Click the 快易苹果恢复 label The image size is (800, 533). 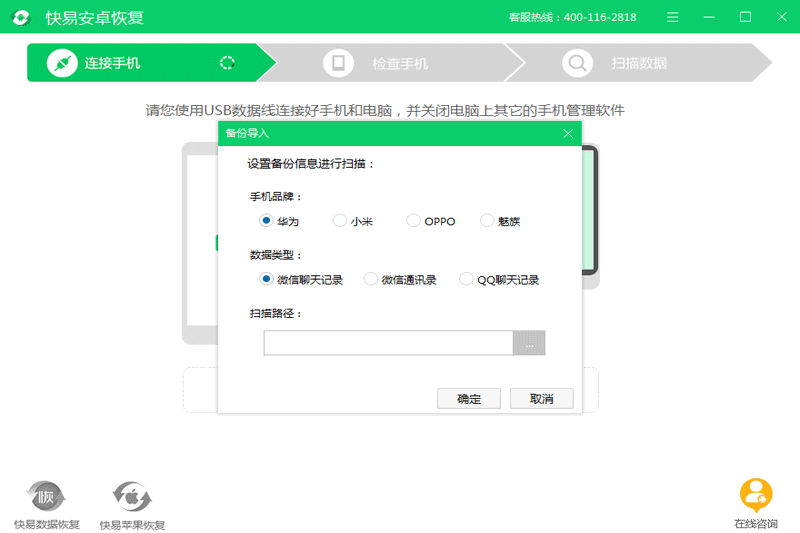[x=132, y=525]
